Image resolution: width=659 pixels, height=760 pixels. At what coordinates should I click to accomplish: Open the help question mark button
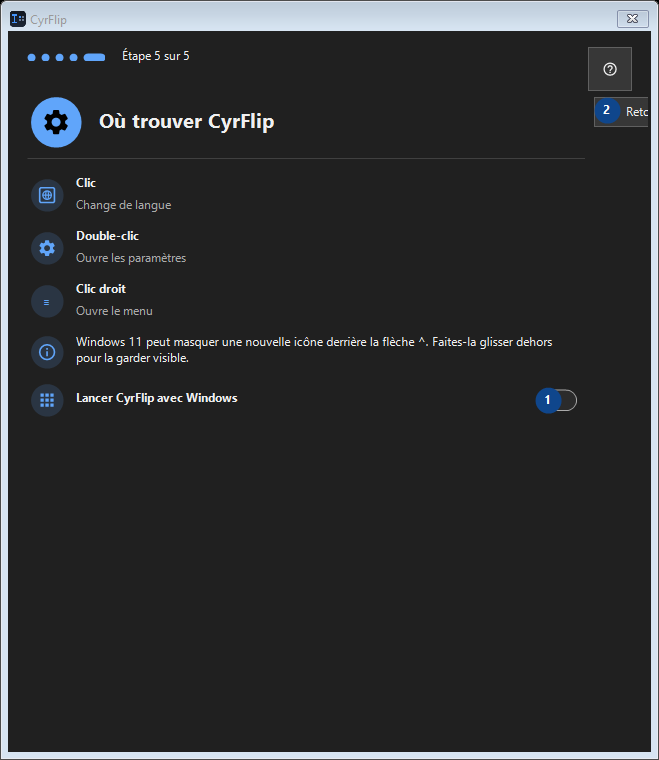[x=610, y=69]
